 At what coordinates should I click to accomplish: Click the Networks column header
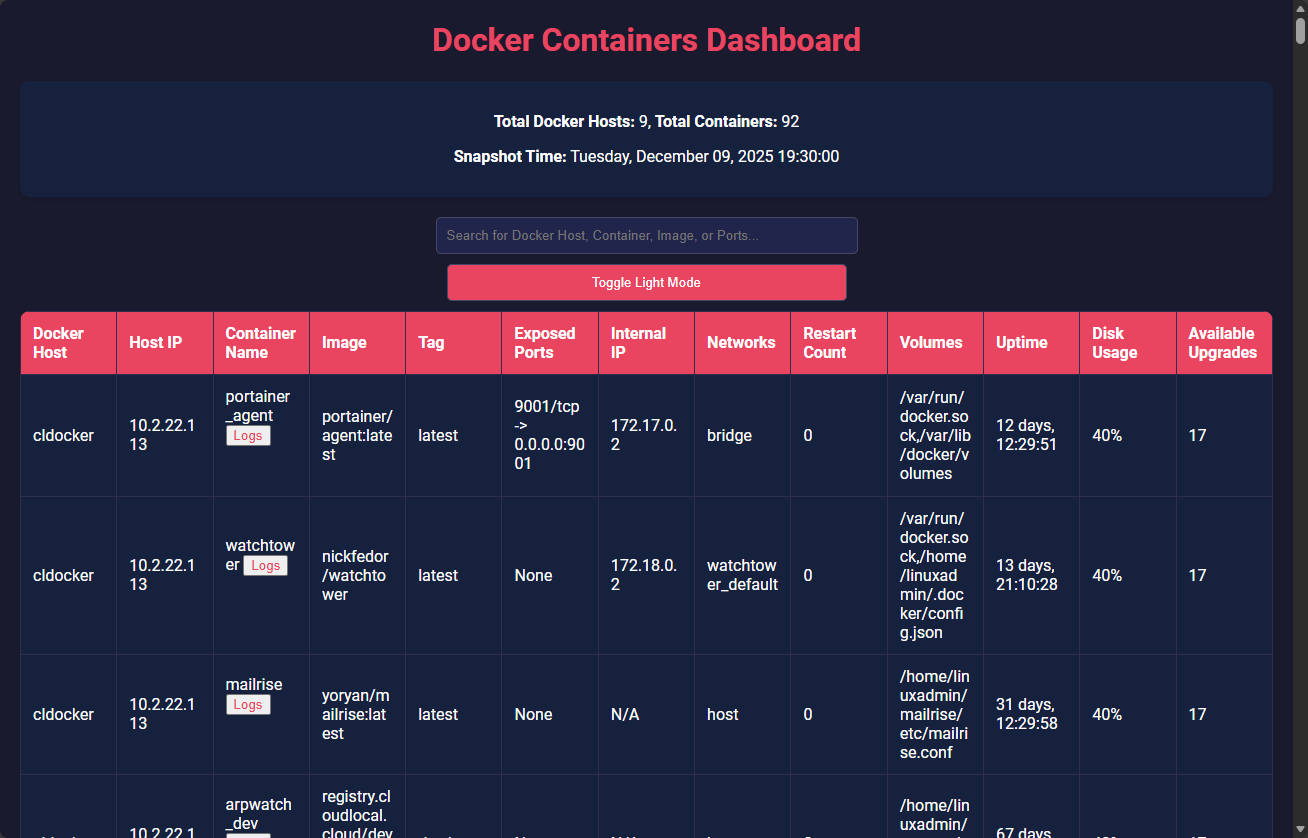pyautogui.click(x=741, y=342)
